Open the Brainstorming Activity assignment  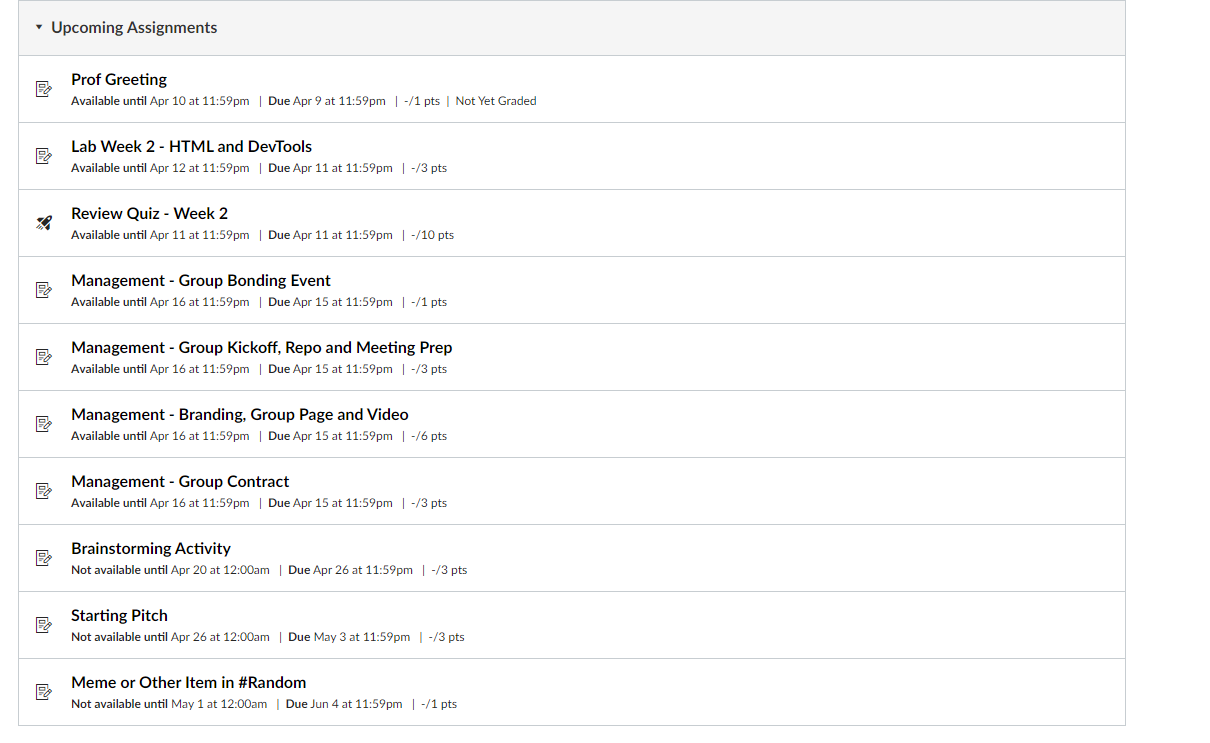click(x=150, y=548)
